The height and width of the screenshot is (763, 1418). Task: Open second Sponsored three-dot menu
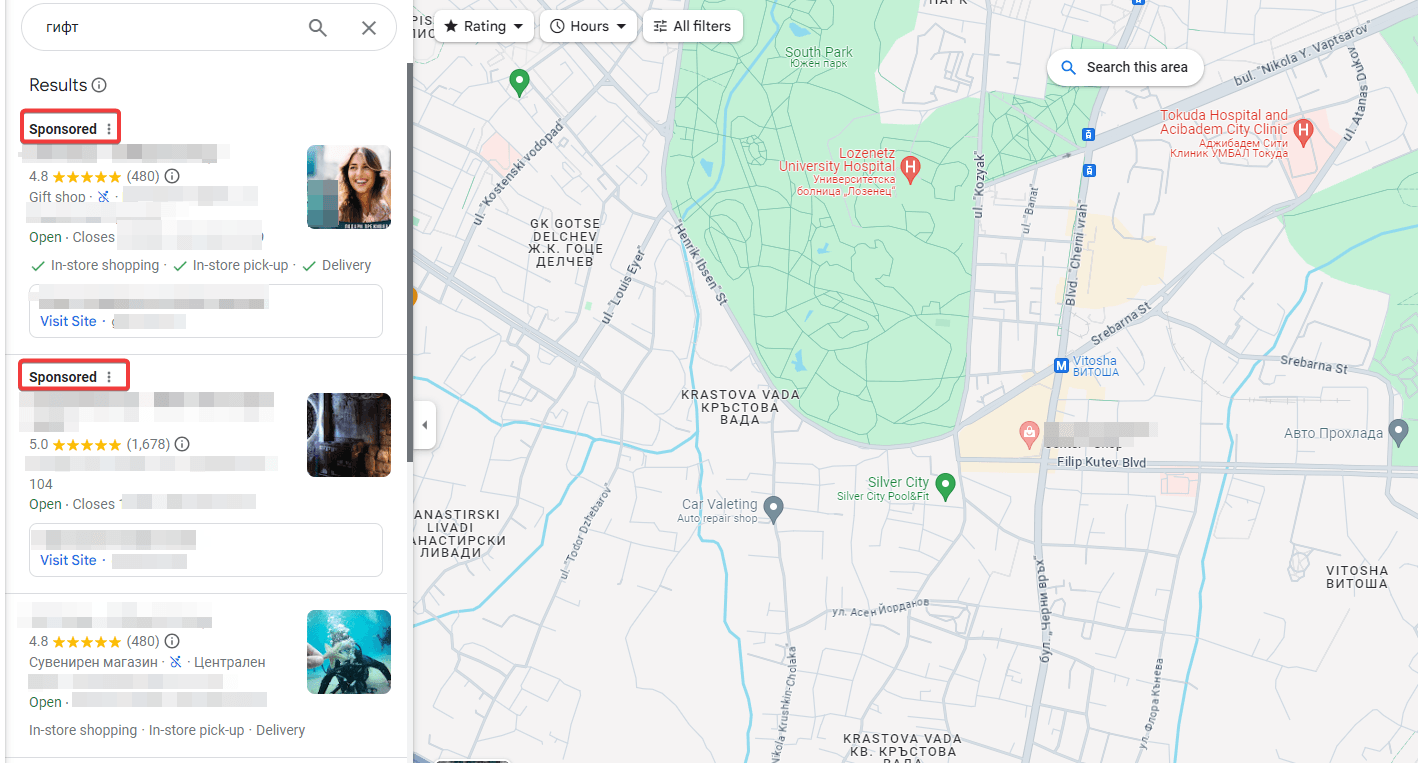109,377
